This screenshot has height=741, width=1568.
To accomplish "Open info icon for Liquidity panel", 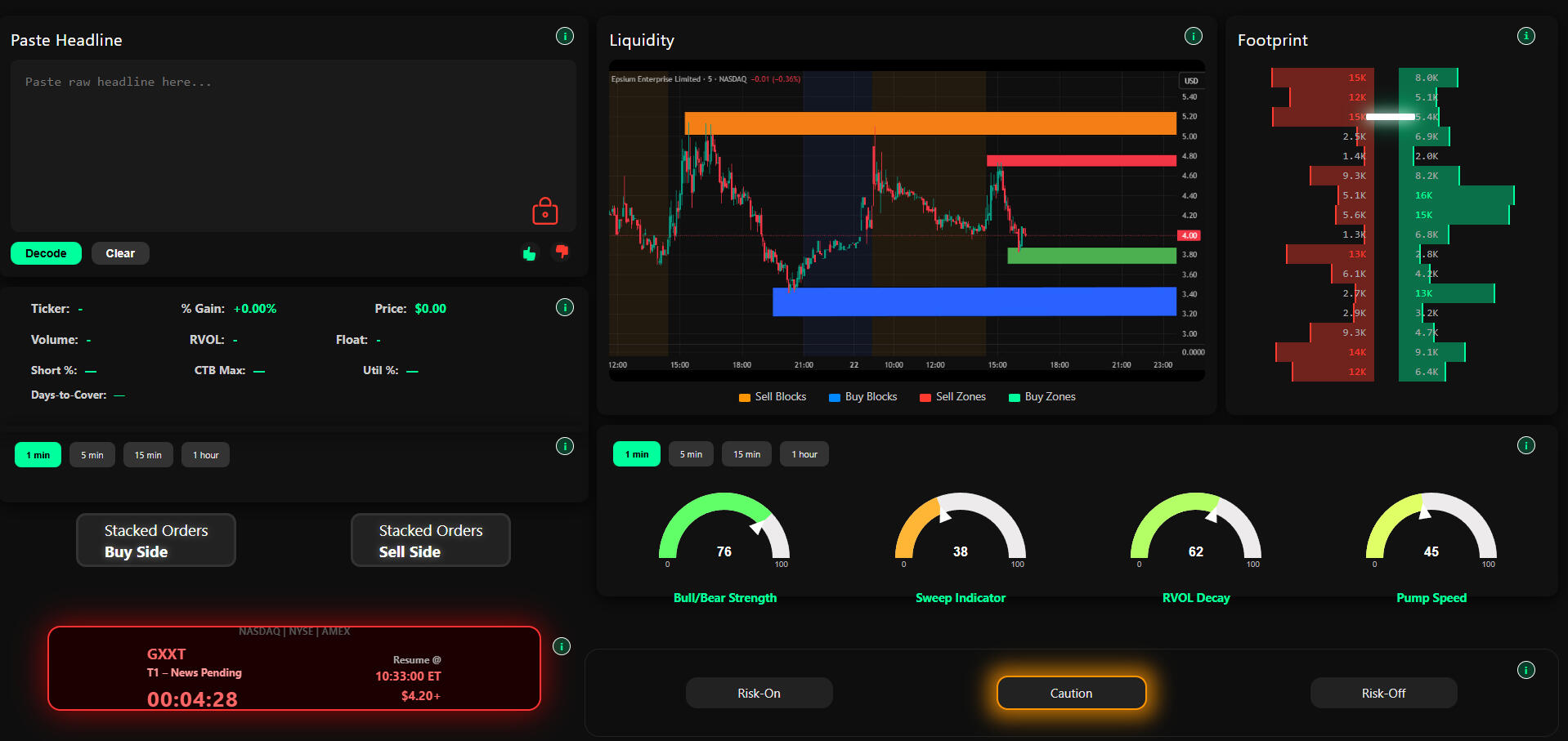I will 1193,36.
